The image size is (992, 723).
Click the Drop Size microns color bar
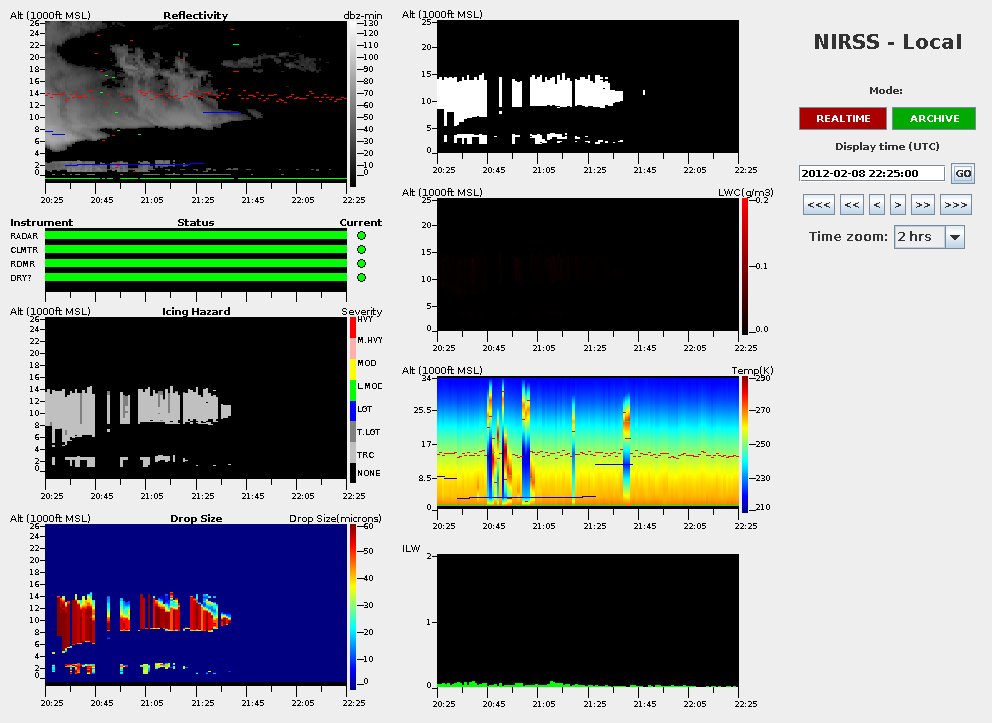click(x=353, y=607)
